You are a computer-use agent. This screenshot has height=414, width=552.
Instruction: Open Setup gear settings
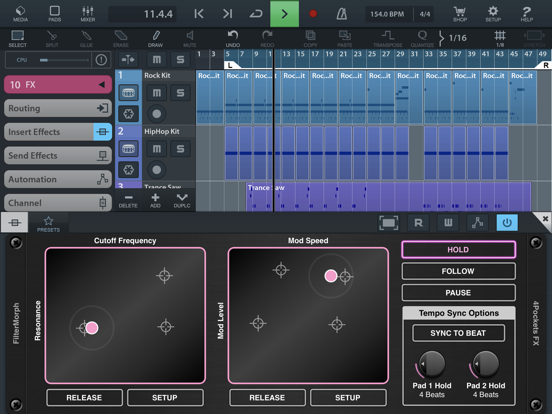(493, 14)
